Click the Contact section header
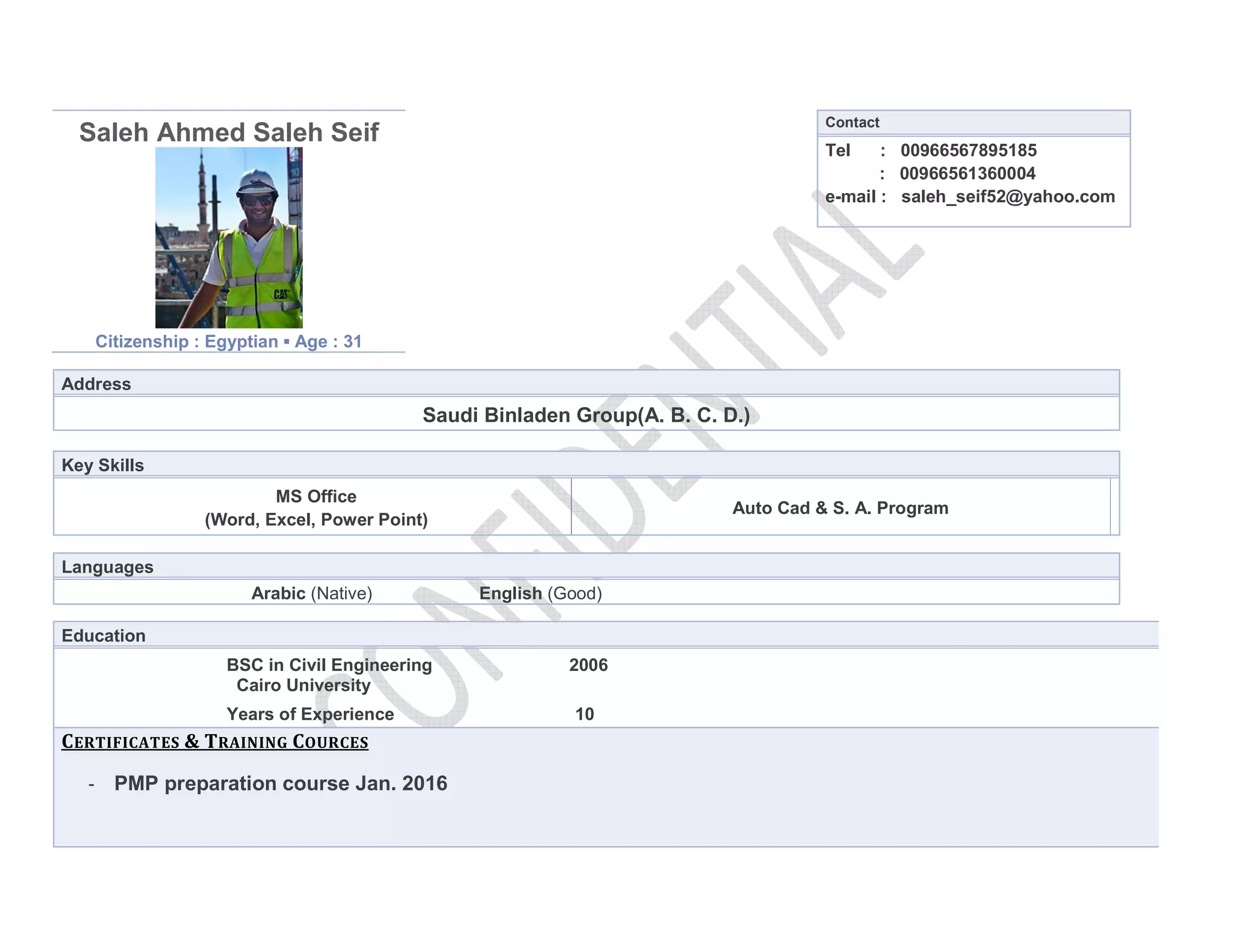1233x952 pixels. 852,123
